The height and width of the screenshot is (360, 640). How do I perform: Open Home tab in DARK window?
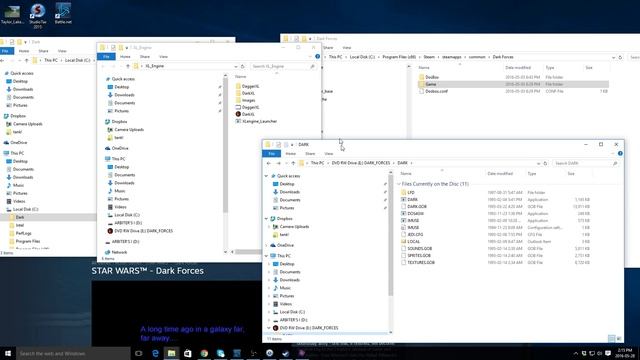[x=291, y=153]
